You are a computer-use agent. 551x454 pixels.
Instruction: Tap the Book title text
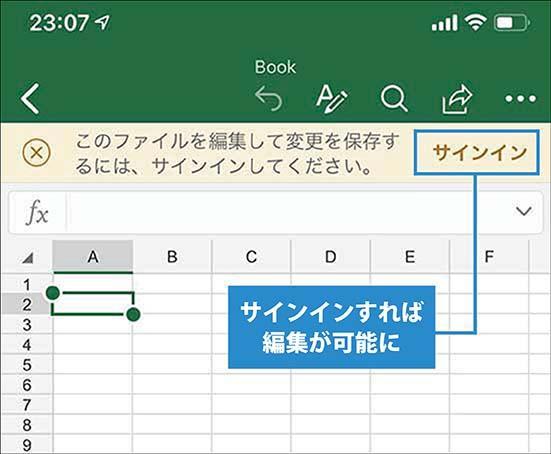pyautogui.click(x=275, y=67)
